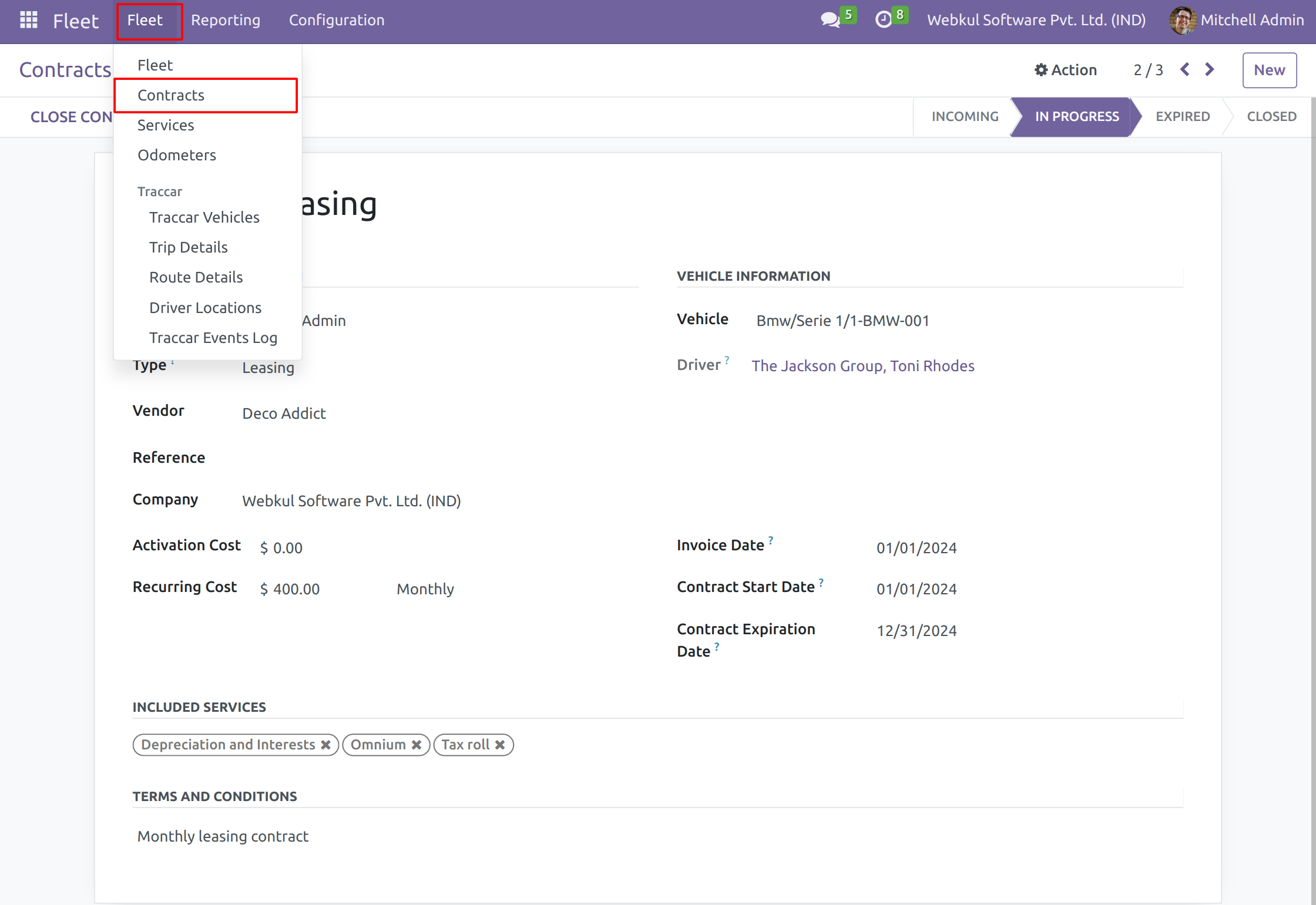Viewport: 1316px width, 905px height.
Task: Open the activities clock icon
Action: 883,20
